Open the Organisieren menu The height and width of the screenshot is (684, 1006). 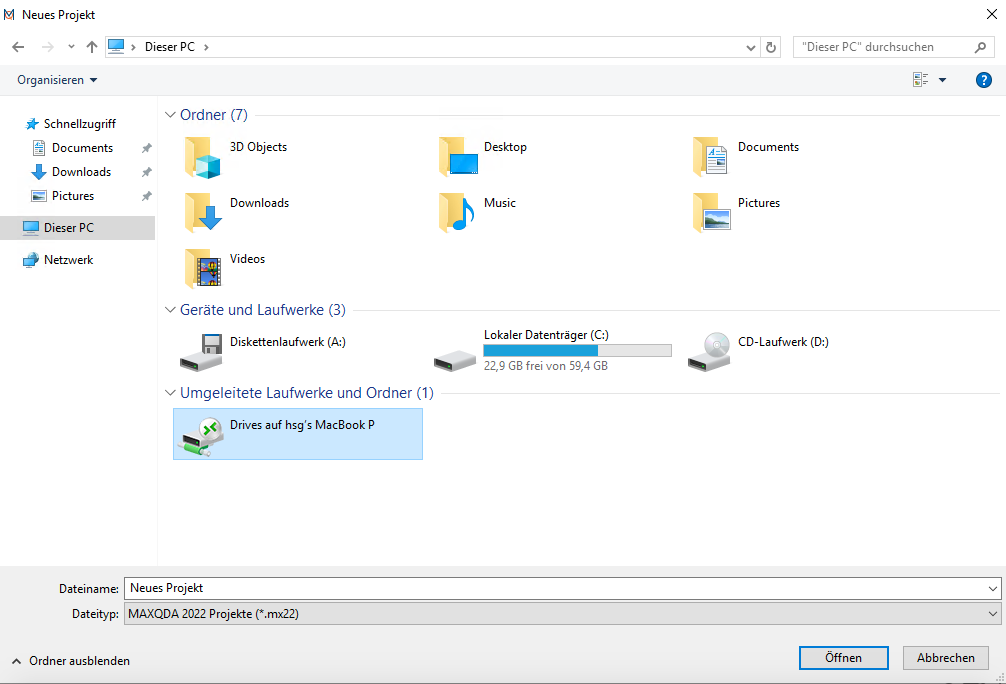[58, 80]
